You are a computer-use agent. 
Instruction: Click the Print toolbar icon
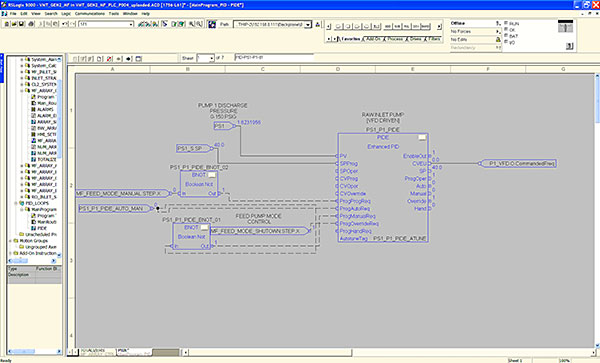(31, 24)
